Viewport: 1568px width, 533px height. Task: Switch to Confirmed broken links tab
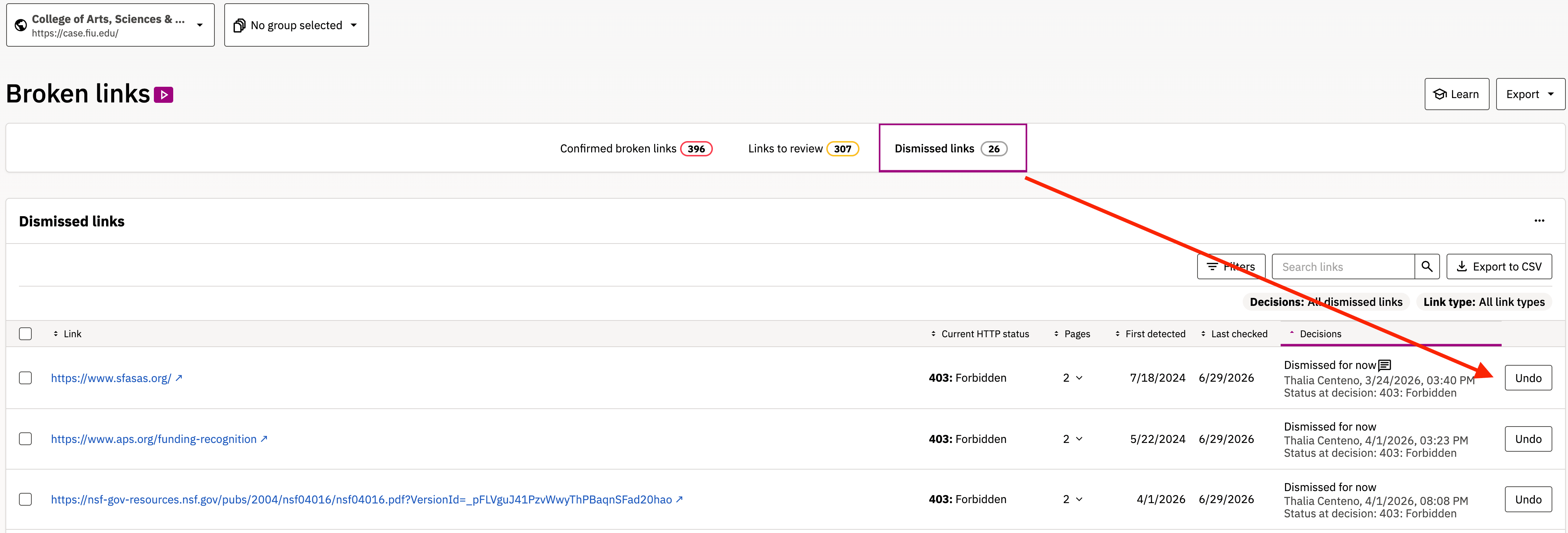(636, 148)
